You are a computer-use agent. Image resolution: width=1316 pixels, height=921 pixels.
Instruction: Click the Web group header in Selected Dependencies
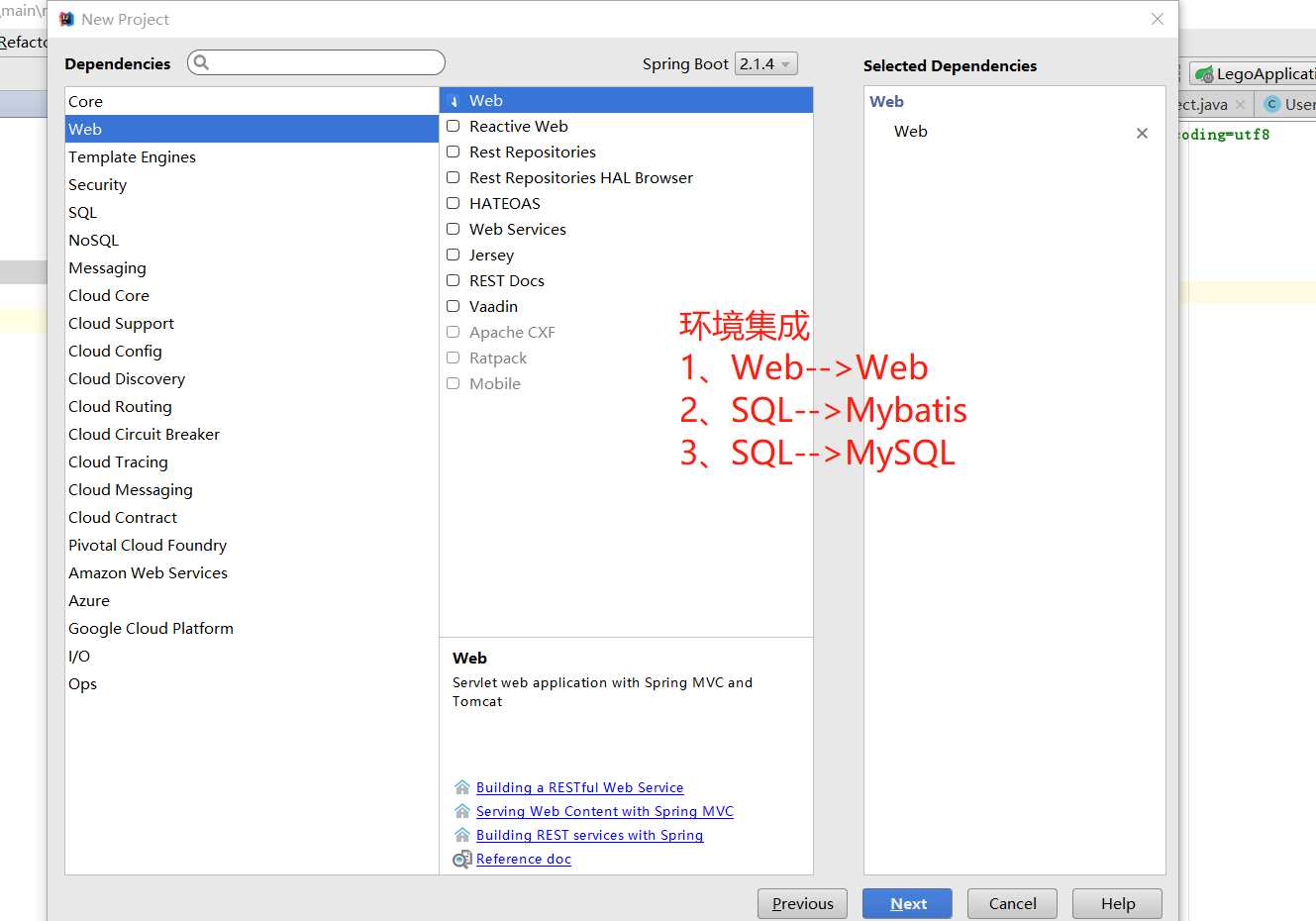[886, 101]
